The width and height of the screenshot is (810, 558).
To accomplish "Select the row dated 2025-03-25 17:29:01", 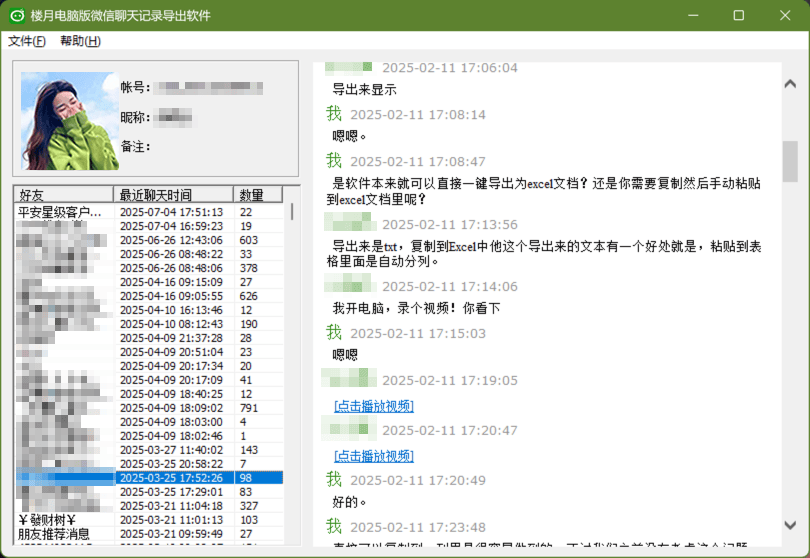I will click(149, 492).
